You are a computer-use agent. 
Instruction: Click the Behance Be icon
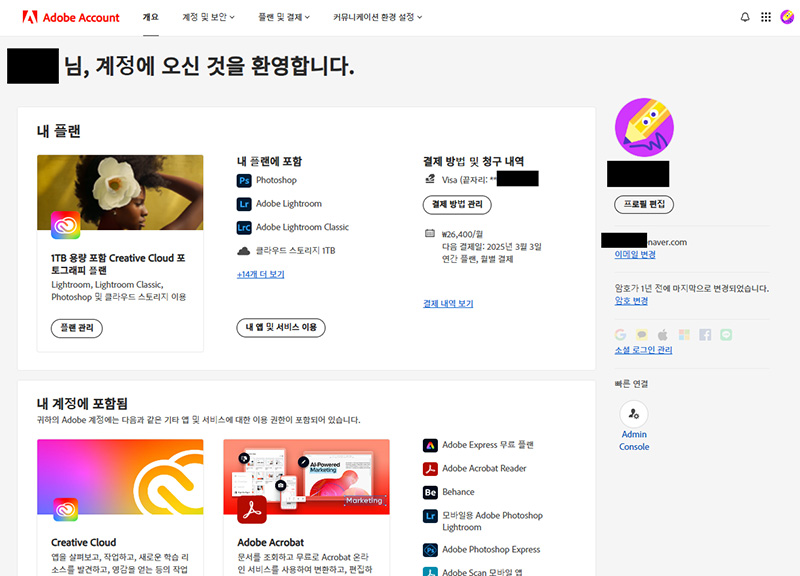click(430, 492)
